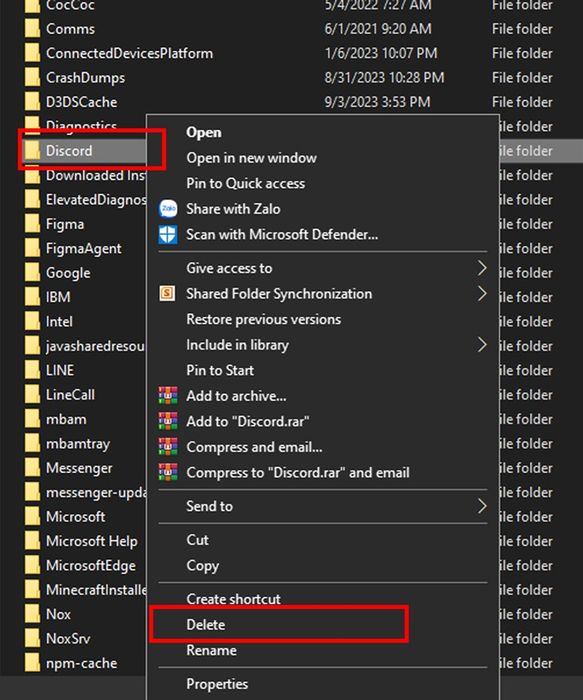Delete the Discord folder via menu
The image size is (583, 700).
tap(205, 625)
